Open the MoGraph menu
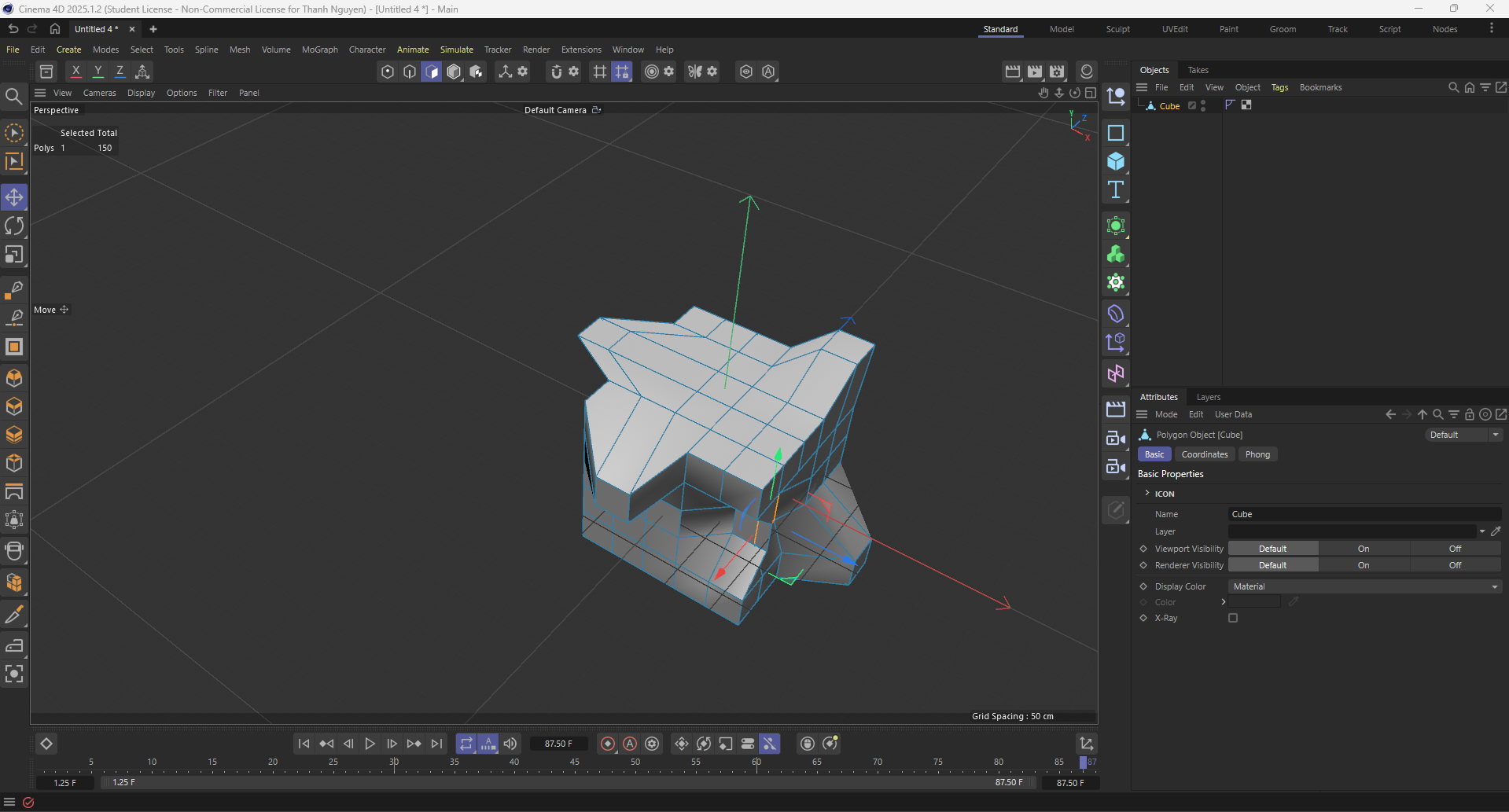 click(x=319, y=50)
